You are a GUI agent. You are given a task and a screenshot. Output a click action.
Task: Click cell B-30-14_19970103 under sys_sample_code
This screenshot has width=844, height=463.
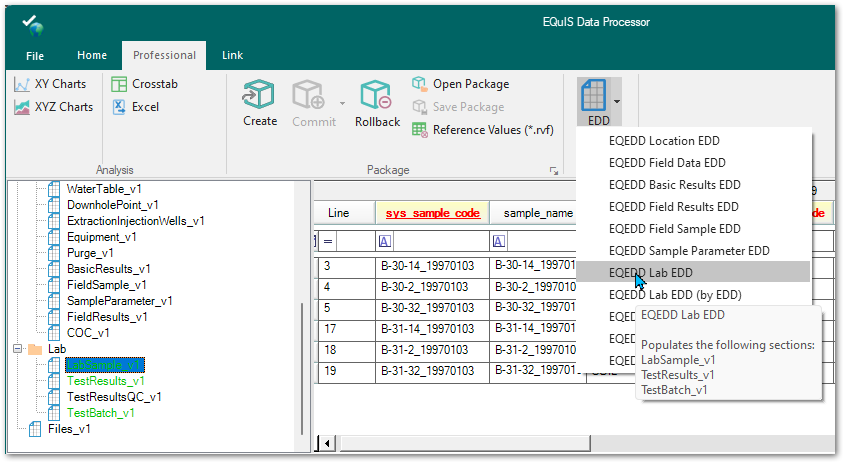432,266
